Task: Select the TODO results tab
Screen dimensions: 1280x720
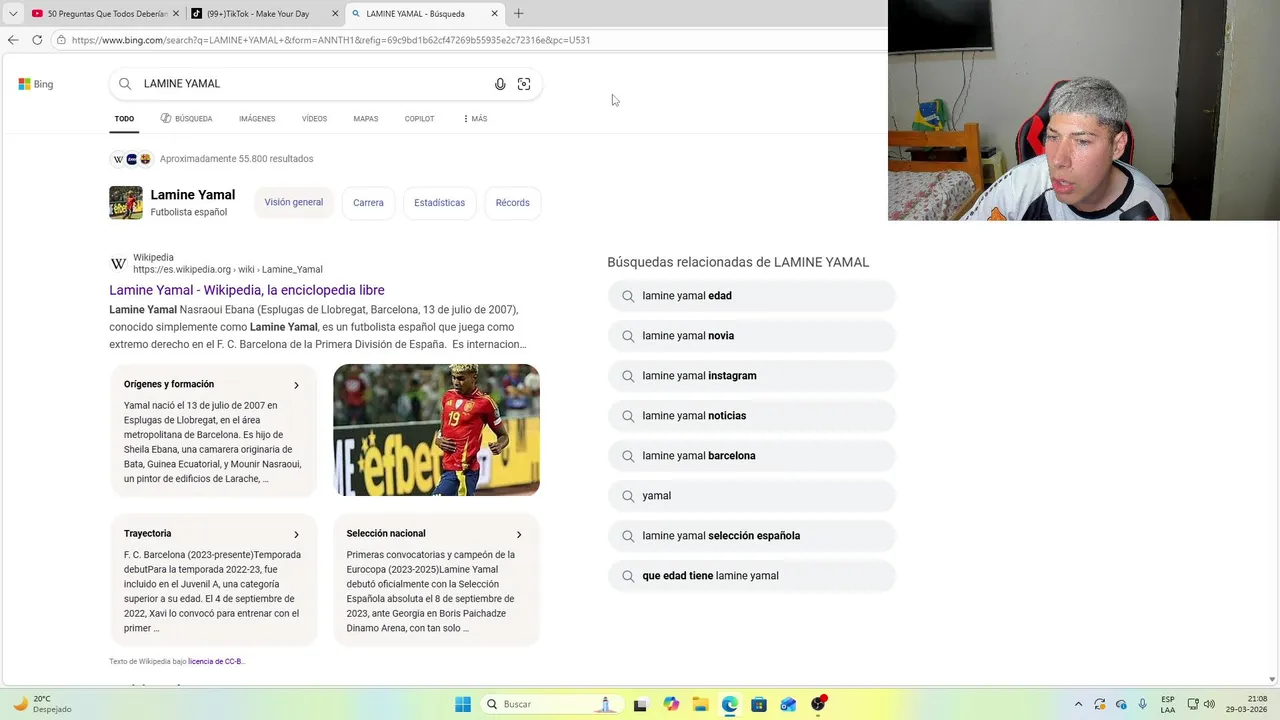Action: [x=124, y=119]
